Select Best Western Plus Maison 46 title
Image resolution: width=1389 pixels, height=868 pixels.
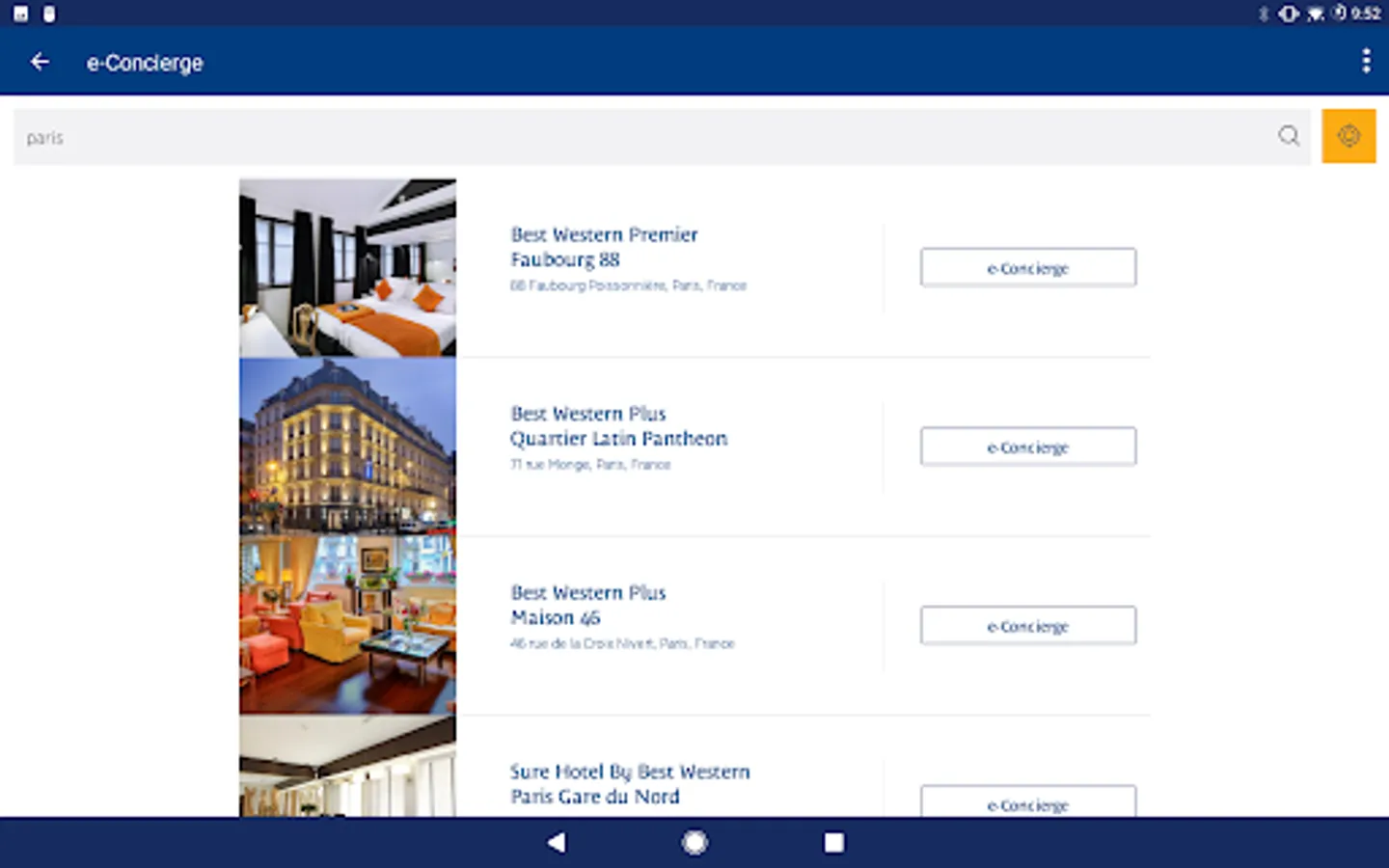point(588,605)
